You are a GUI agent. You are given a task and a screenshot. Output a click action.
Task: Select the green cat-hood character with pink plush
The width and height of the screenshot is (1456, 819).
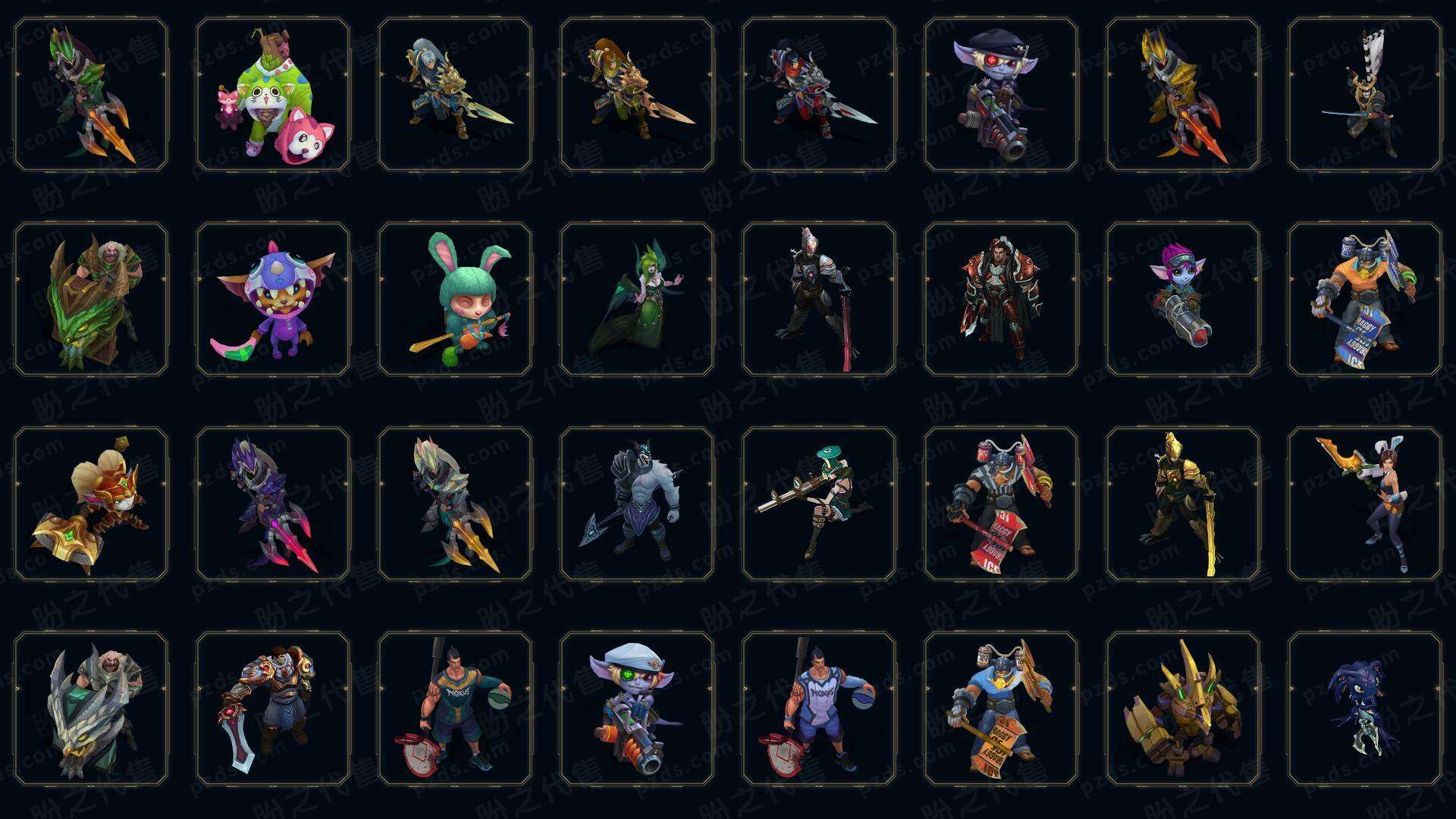[x=273, y=95]
